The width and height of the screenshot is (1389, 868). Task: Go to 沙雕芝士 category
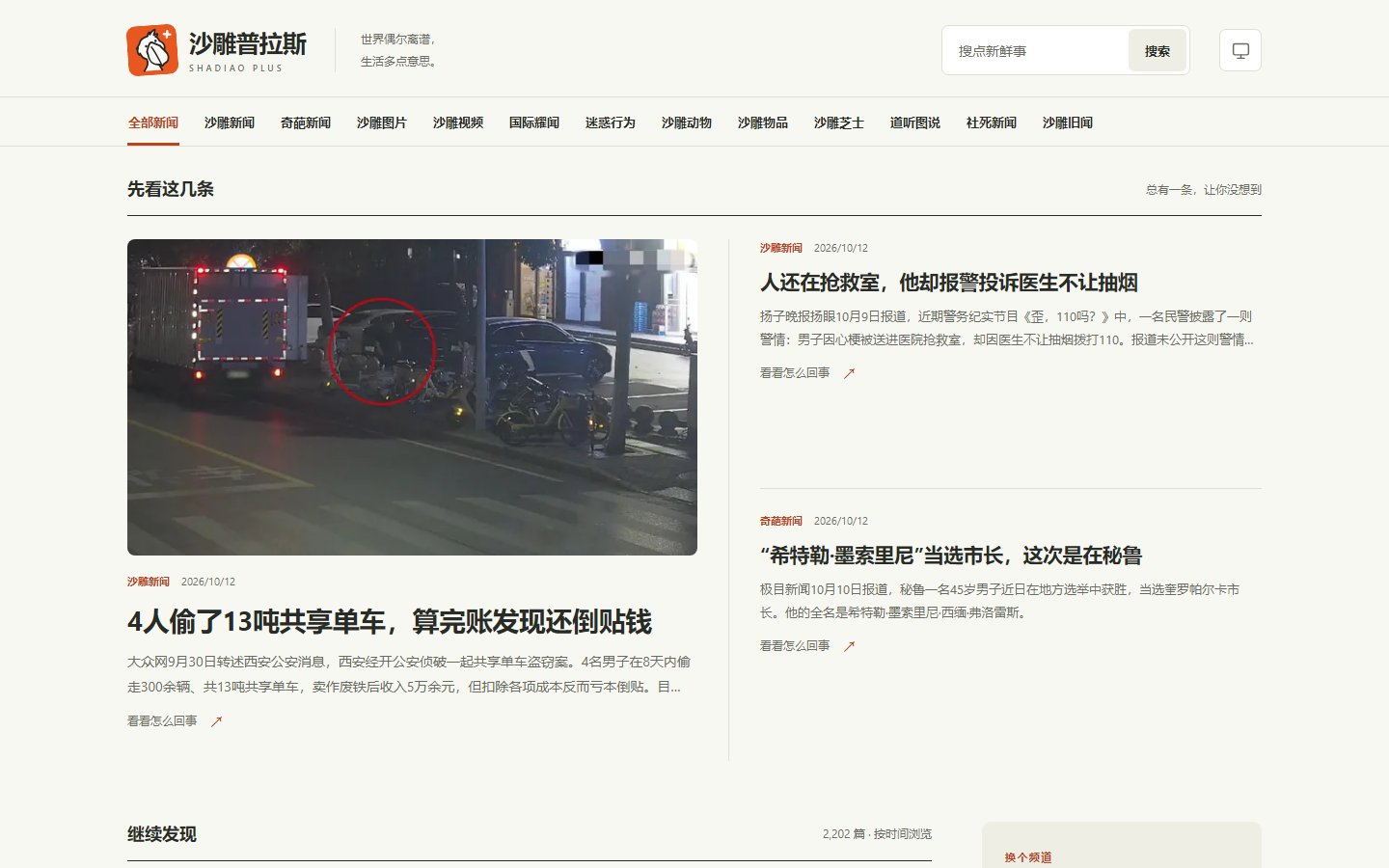tap(839, 122)
